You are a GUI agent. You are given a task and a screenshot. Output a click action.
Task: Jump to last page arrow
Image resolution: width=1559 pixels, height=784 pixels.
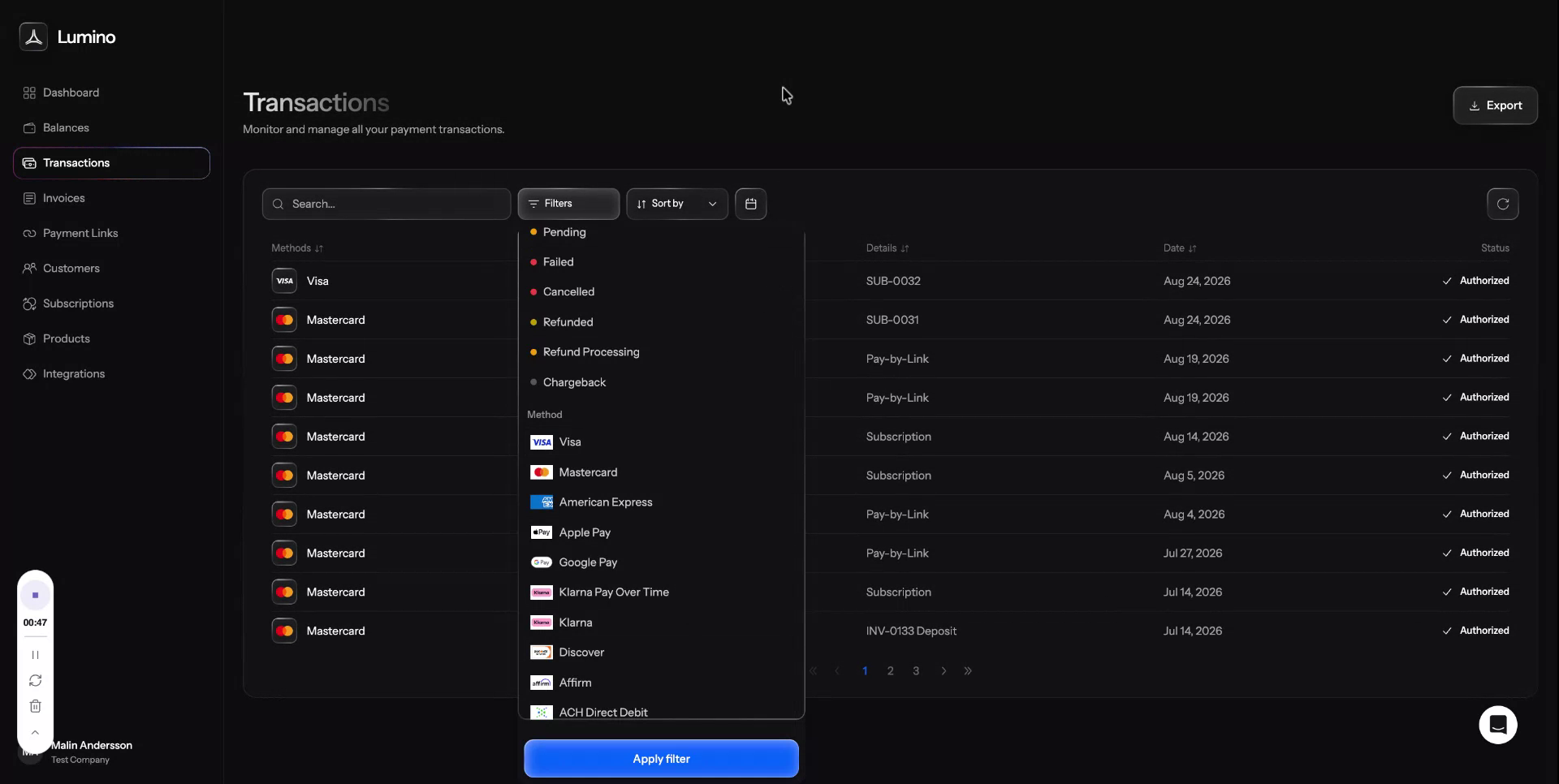pos(968,671)
